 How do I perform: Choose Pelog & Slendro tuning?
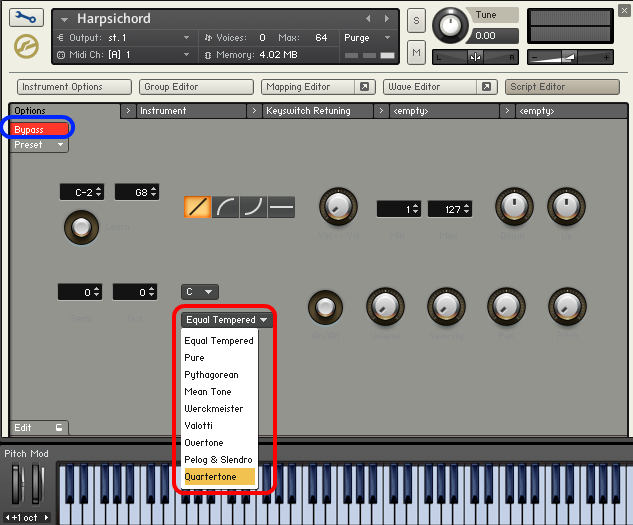coord(219,460)
